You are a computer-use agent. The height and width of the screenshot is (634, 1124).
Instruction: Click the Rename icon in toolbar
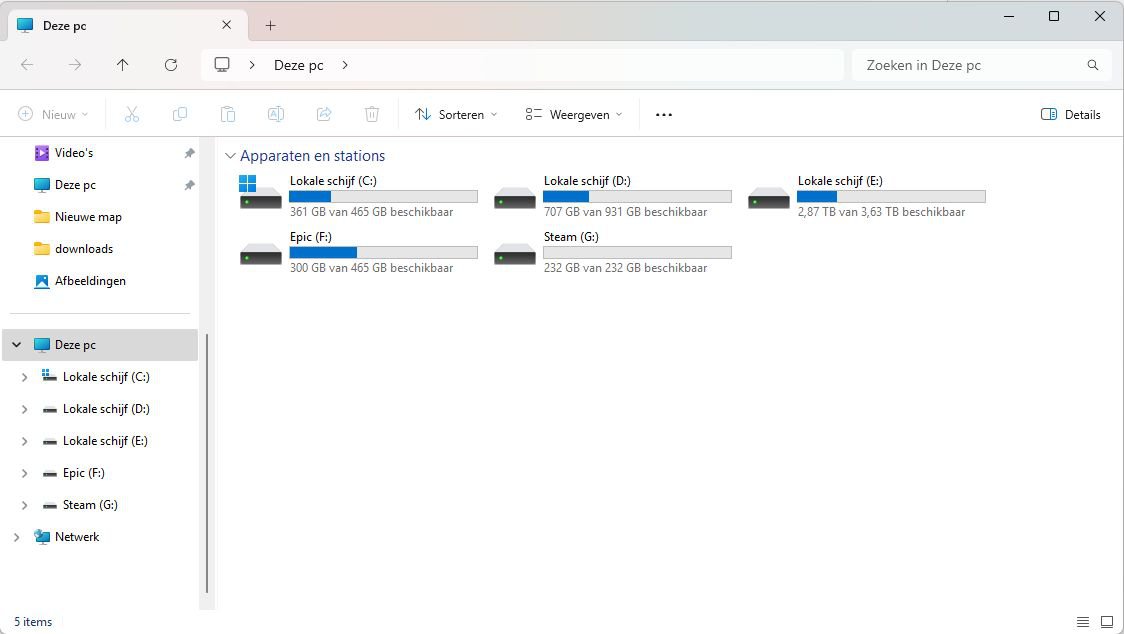[276, 114]
